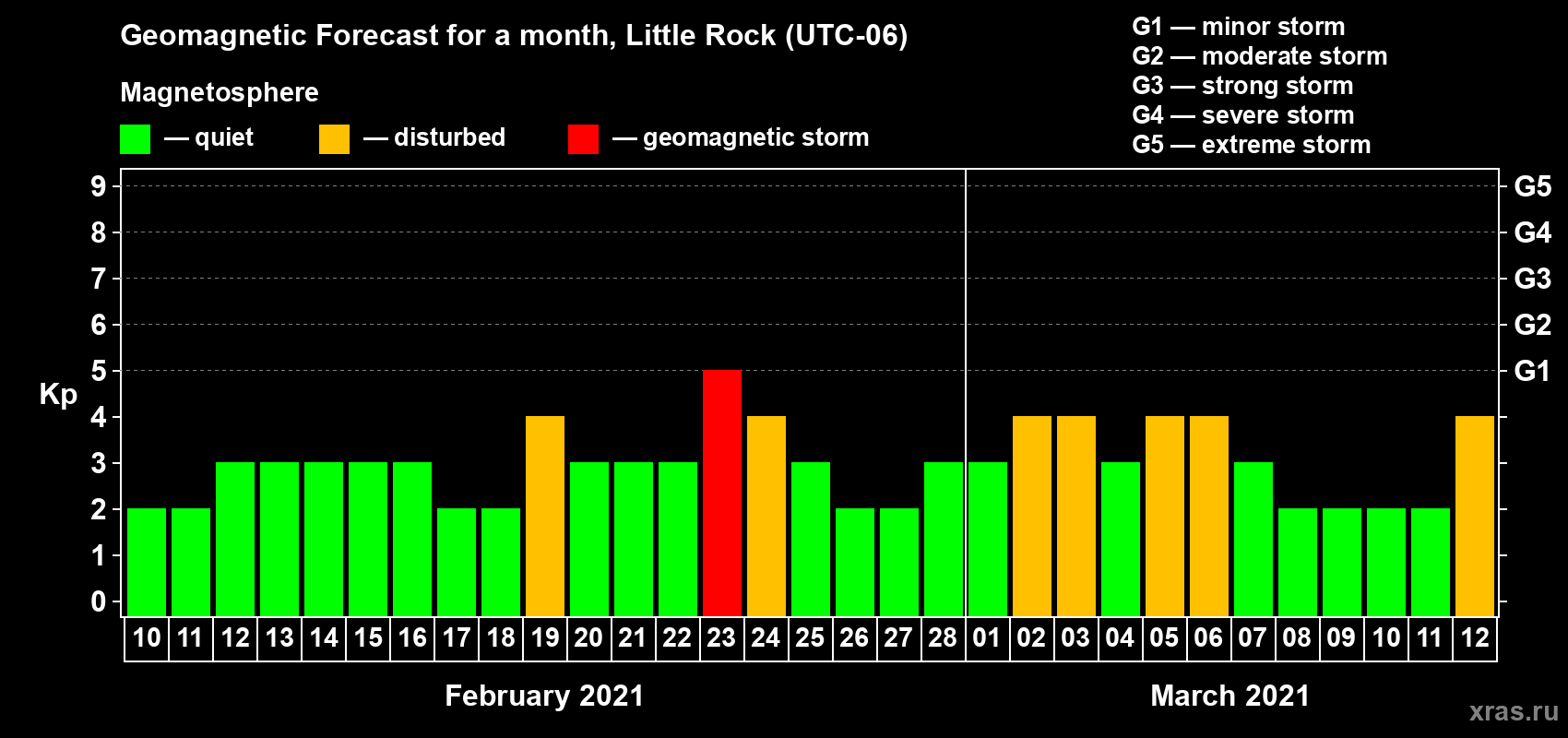Click date label 01 starting March

(x=987, y=638)
